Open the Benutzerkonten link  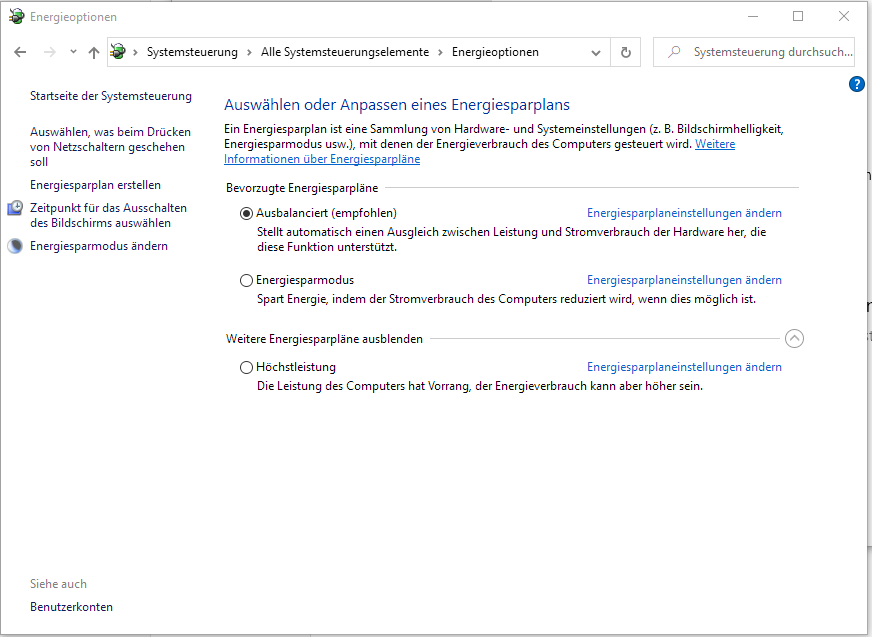[71, 606]
